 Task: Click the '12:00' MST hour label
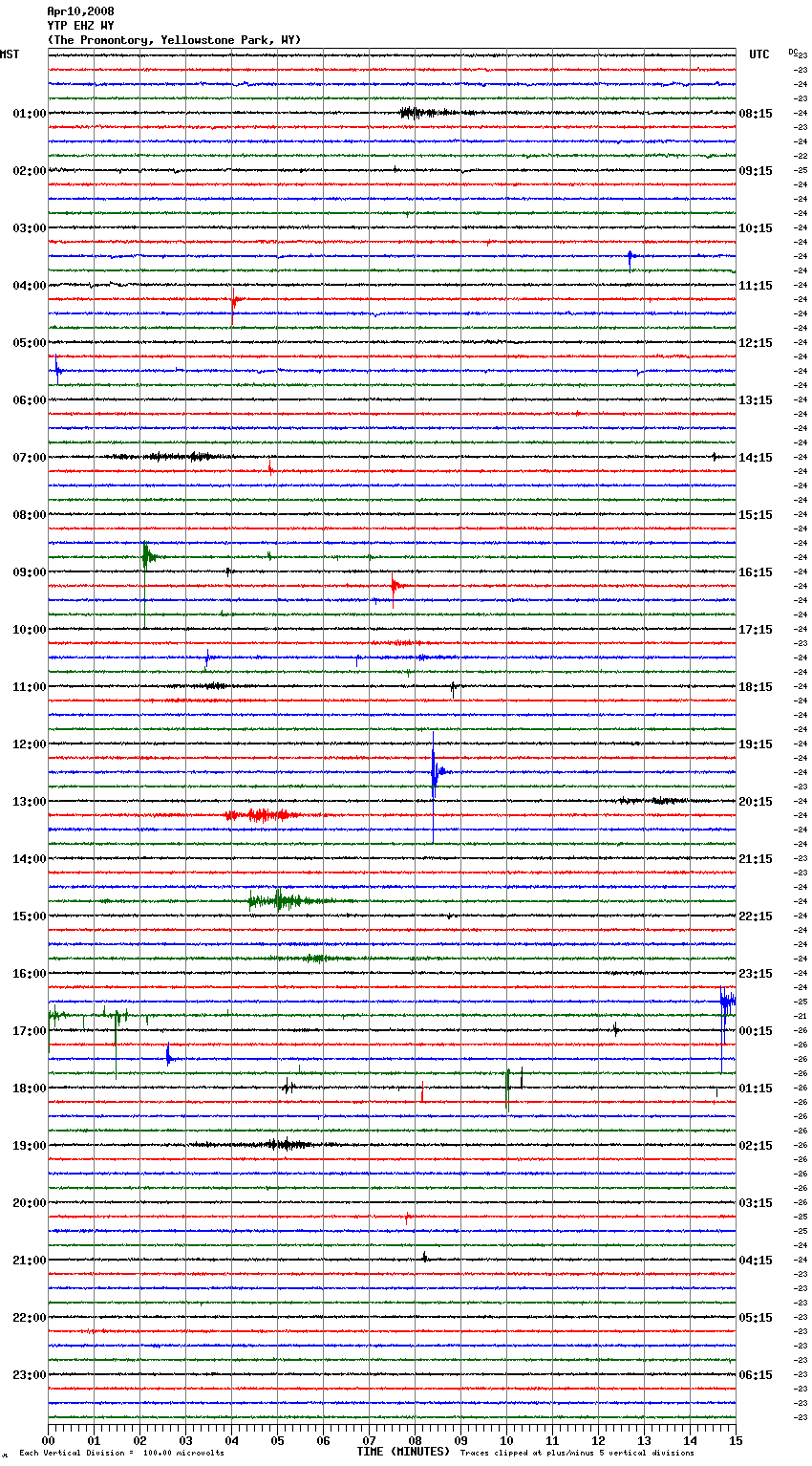pyautogui.click(x=30, y=744)
